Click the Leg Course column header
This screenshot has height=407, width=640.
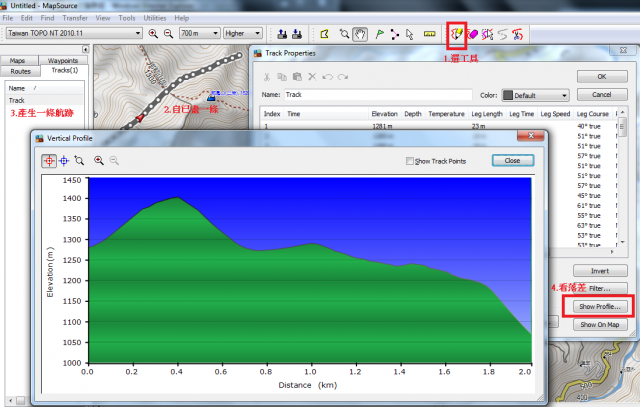(593, 114)
